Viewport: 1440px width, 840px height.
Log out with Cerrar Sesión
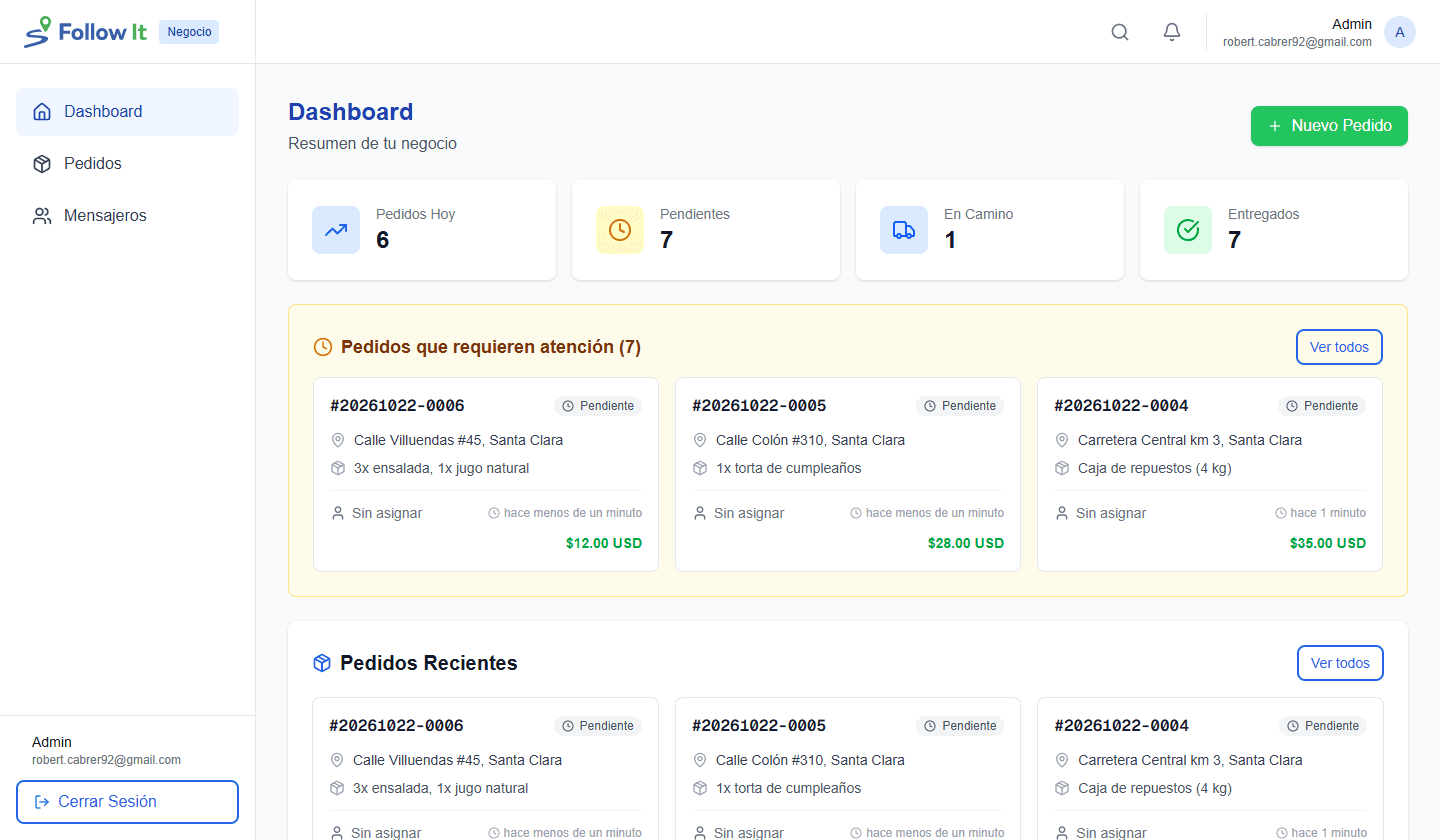point(127,802)
